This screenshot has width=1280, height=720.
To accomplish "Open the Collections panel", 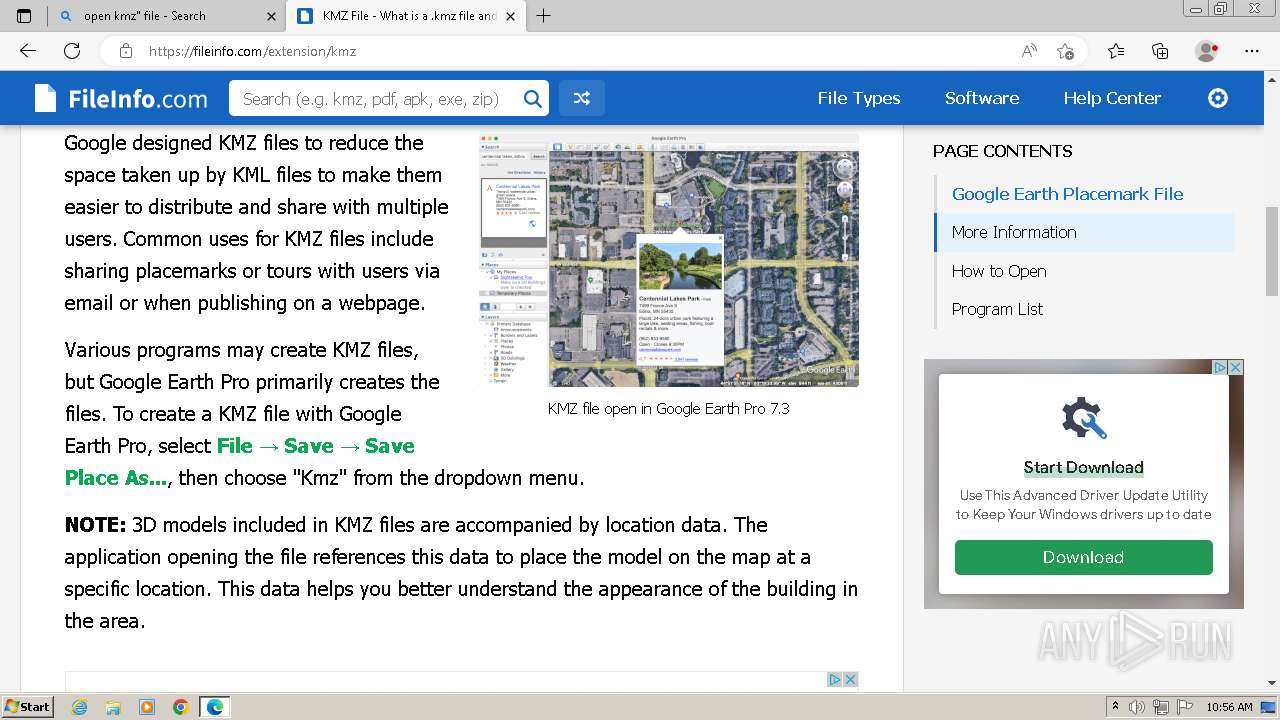I will [1160, 51].
